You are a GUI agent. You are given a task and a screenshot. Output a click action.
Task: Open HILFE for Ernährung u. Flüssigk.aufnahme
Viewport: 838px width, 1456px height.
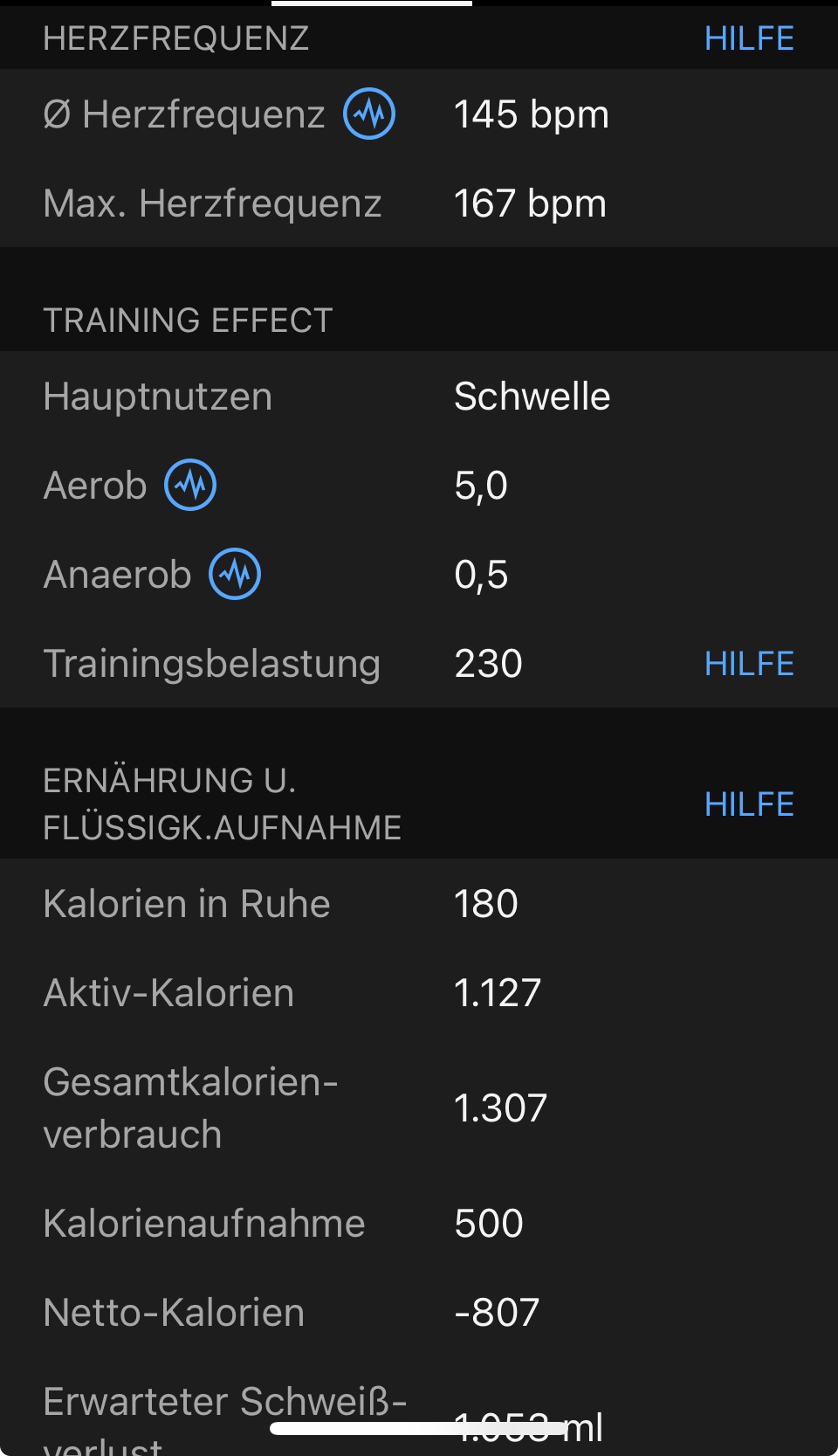[x=749, y=804]
